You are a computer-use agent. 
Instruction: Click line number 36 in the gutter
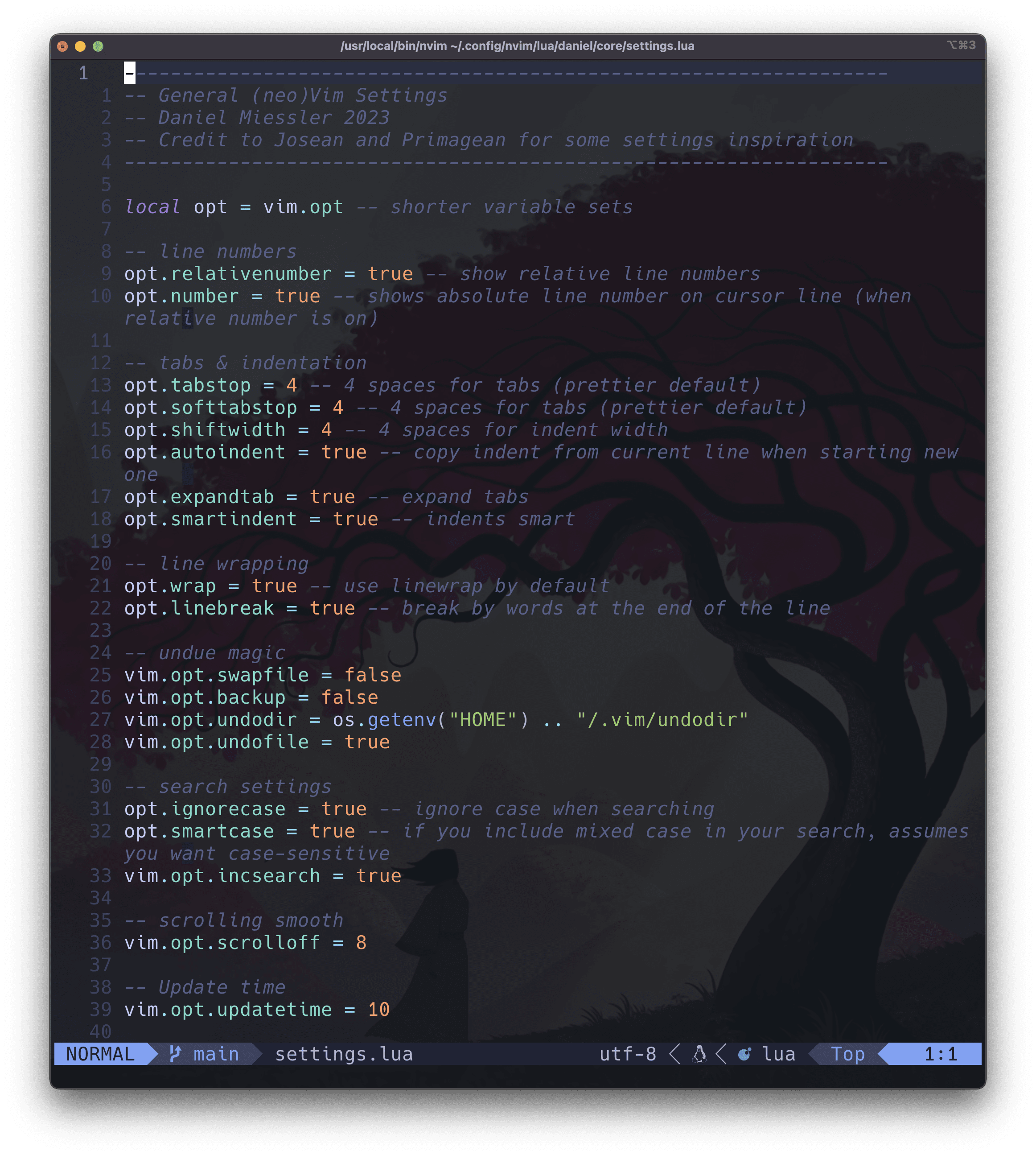coord(101,943)
